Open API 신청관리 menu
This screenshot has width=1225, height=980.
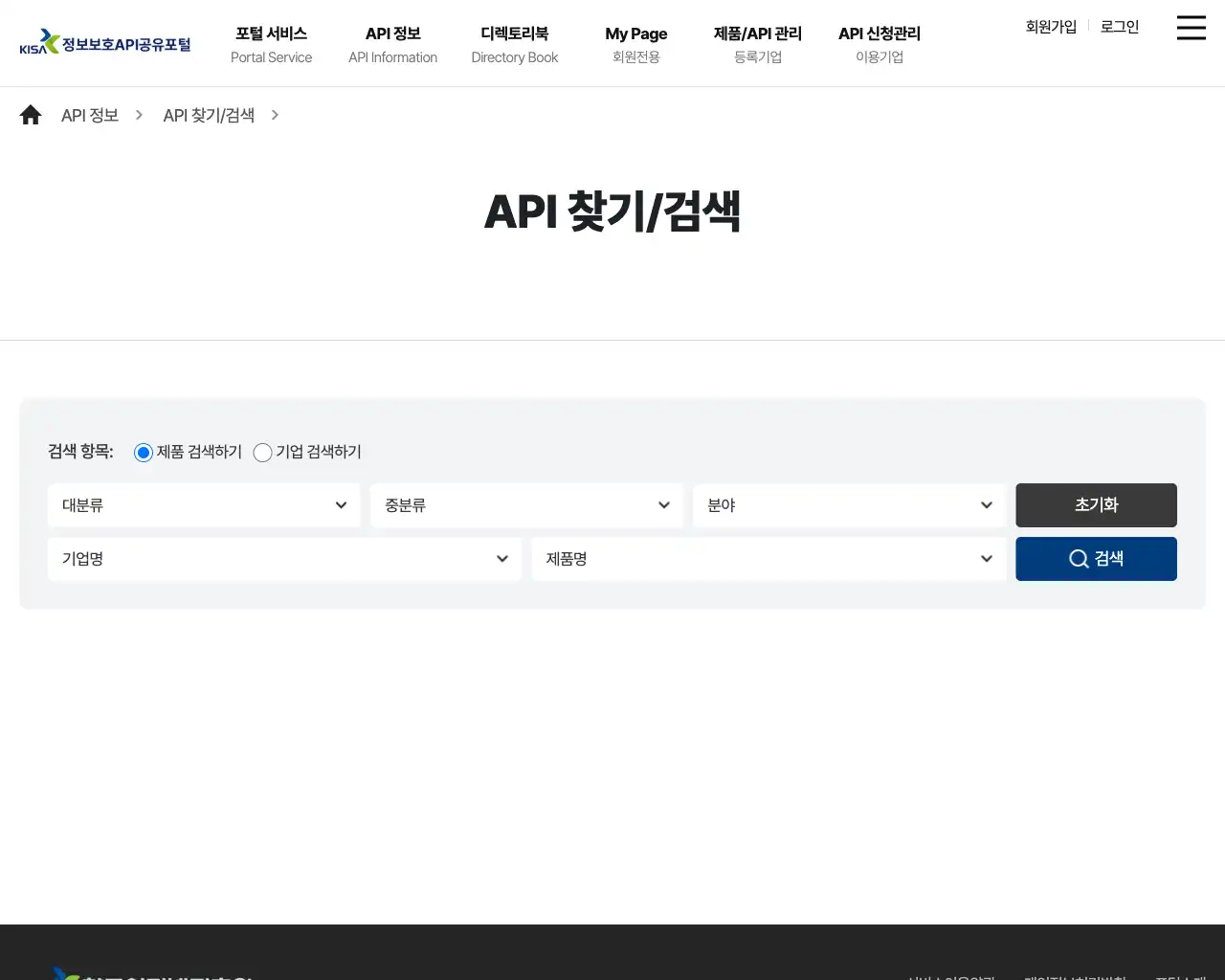pyautogui.click(x=880, y=44)
